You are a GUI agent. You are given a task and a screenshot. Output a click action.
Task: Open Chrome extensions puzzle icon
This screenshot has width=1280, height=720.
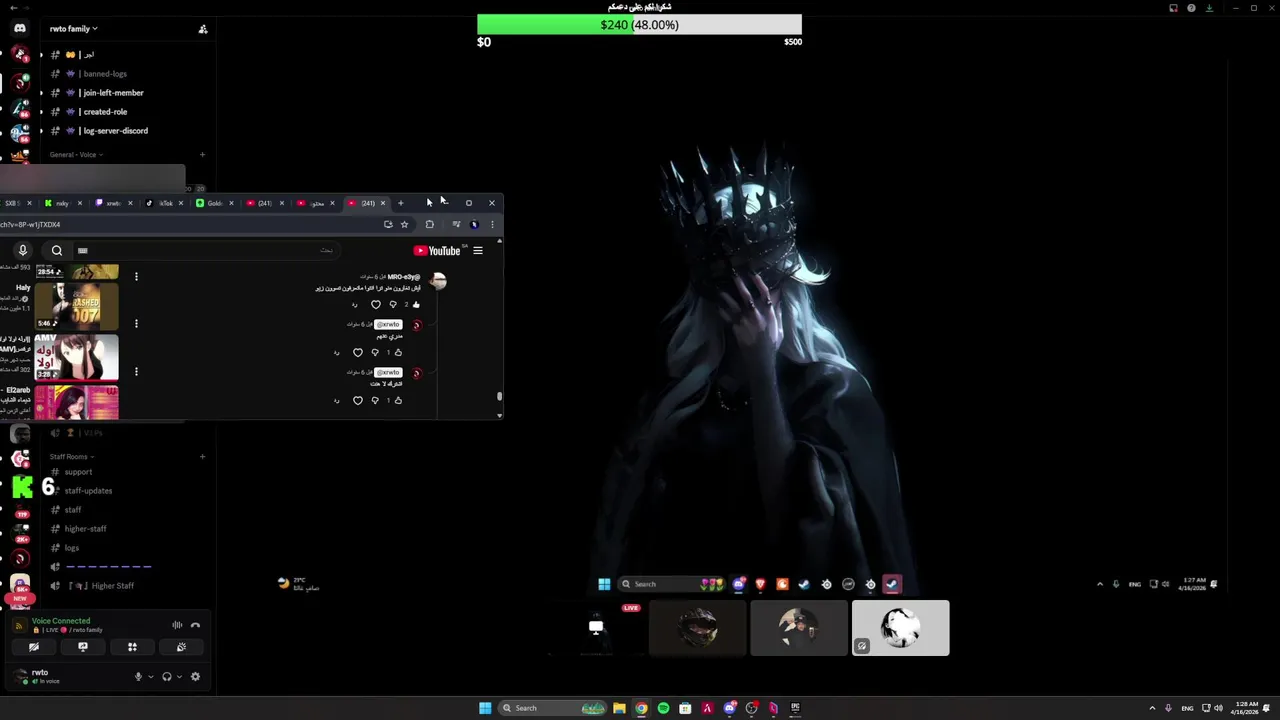(x=430, y=224)
